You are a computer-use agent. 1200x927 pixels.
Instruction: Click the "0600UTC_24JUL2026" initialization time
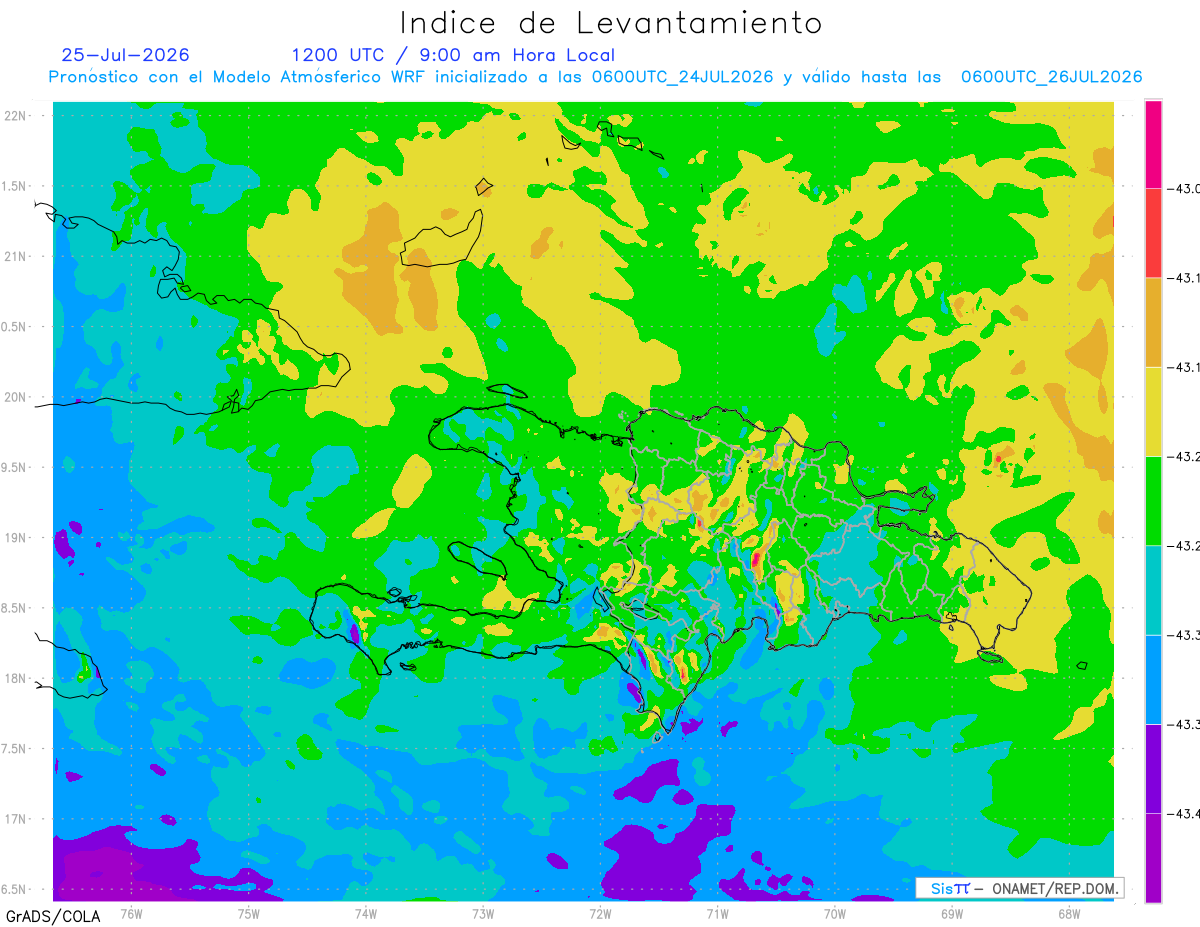682,77
